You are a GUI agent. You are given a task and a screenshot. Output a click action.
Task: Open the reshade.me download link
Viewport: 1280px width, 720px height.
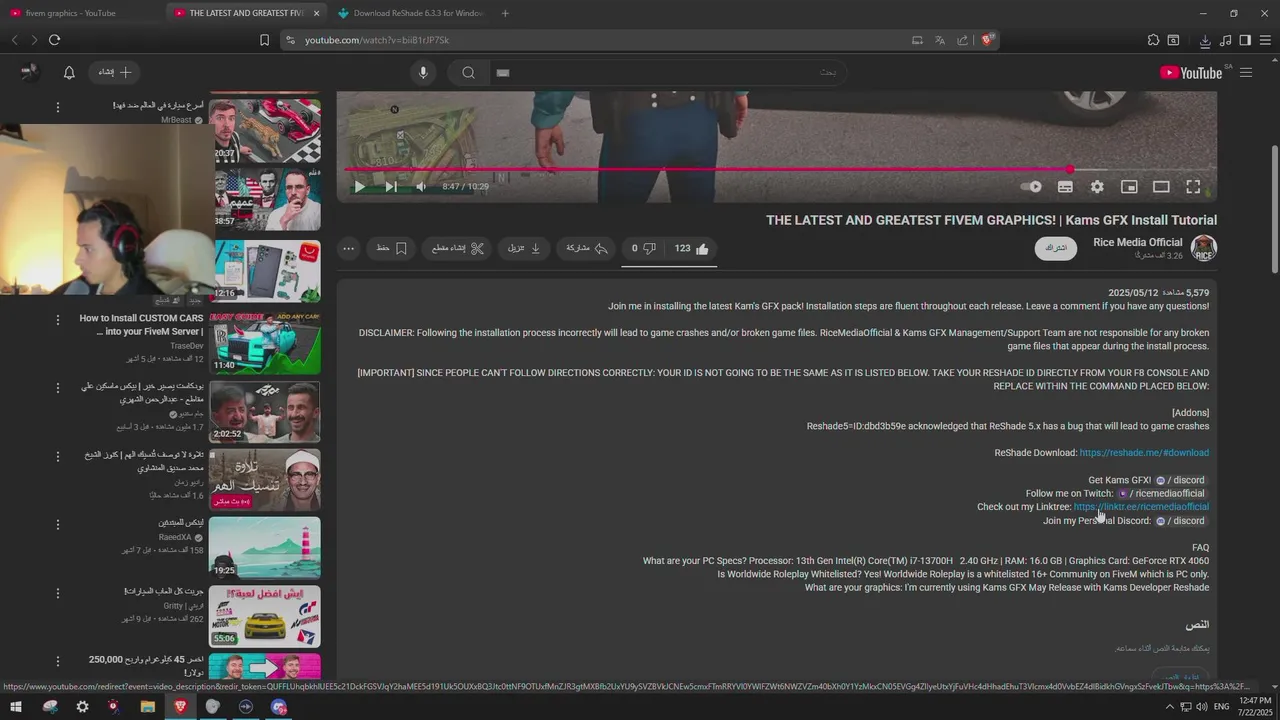coord(1144,453)
